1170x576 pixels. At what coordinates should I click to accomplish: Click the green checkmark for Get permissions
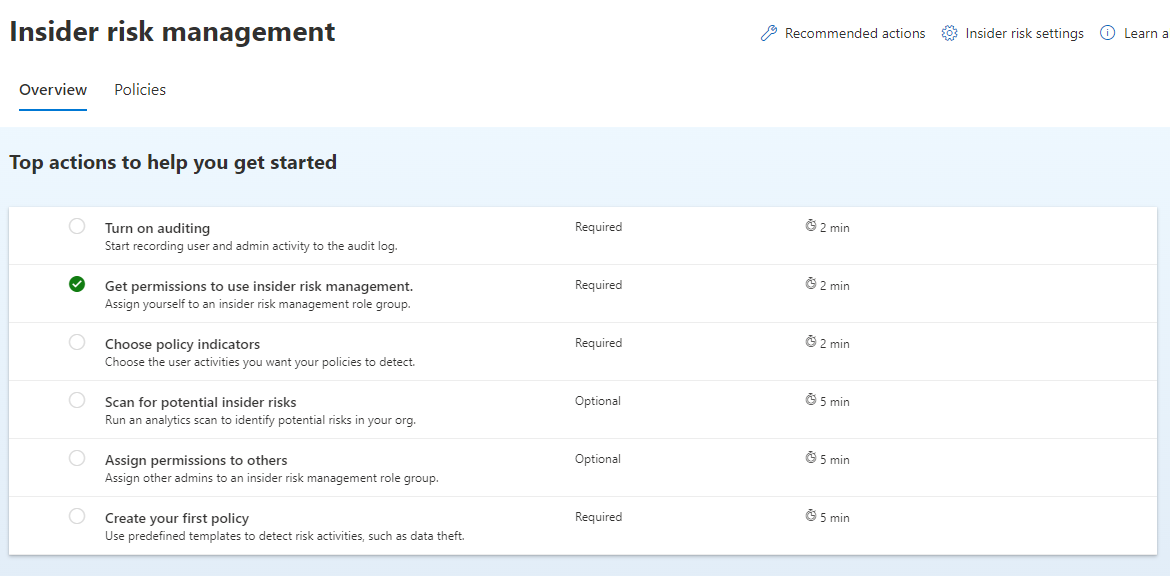pyautogui.click(x=77, y=284)
